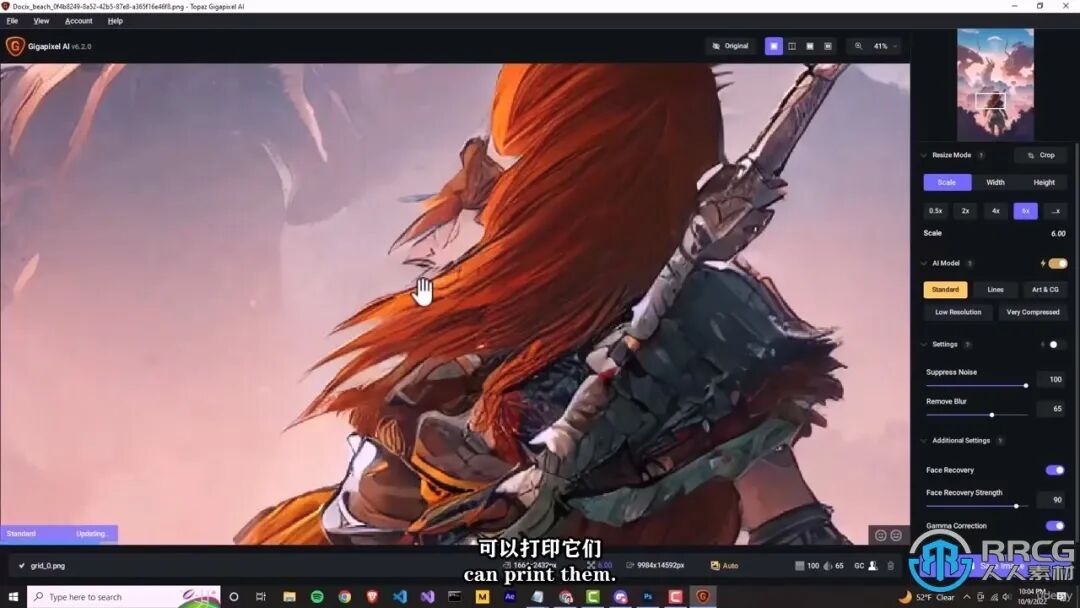Choose the Lines AI model
1080x608 pixels.
pyautogui.click(x=995, y=290)
